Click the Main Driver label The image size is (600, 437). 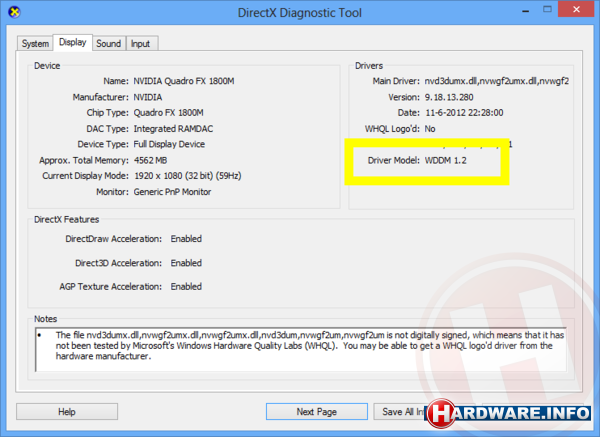coord(396,81)
